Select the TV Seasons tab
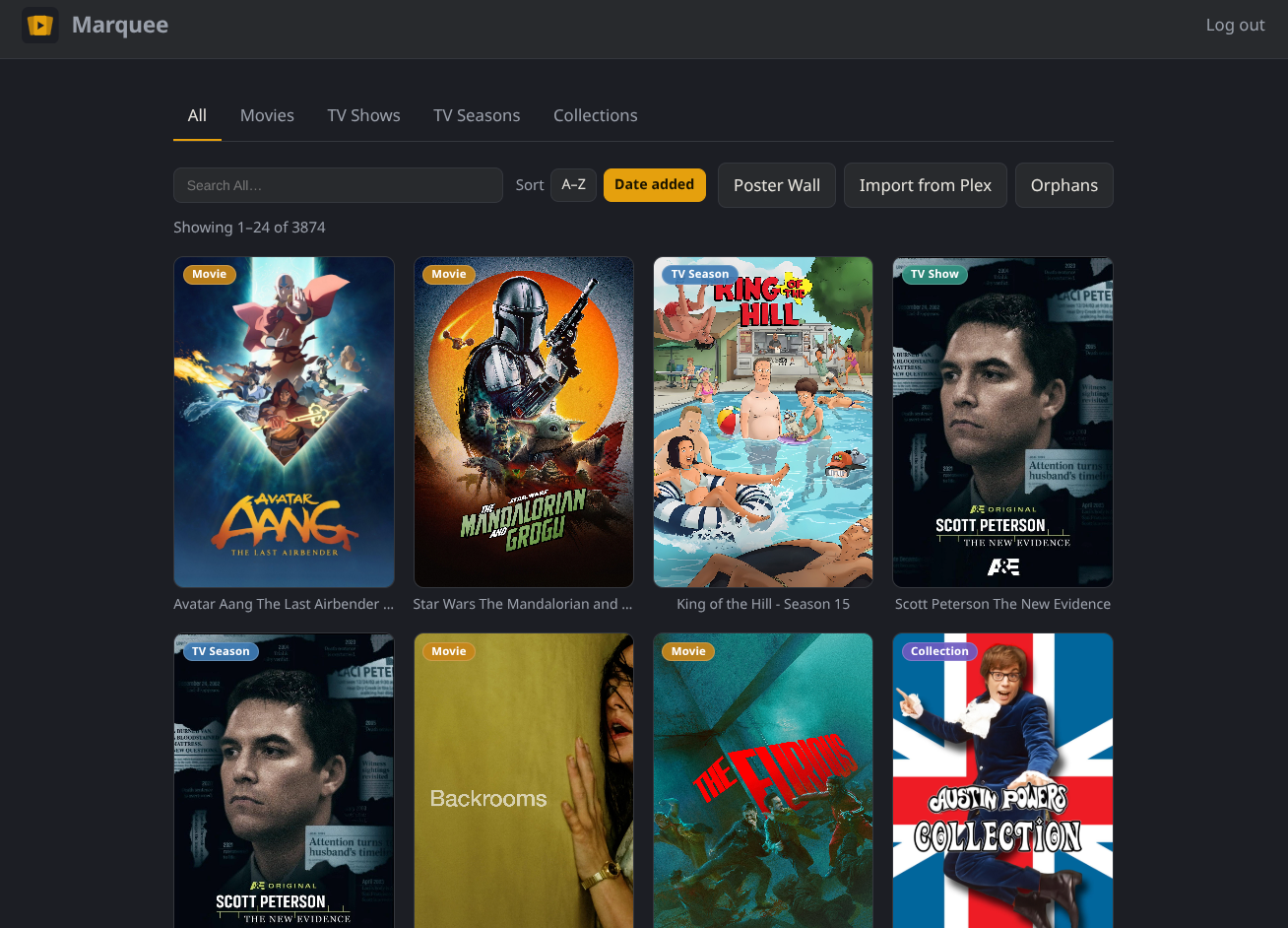1288x928 pixels. point(477,115)
